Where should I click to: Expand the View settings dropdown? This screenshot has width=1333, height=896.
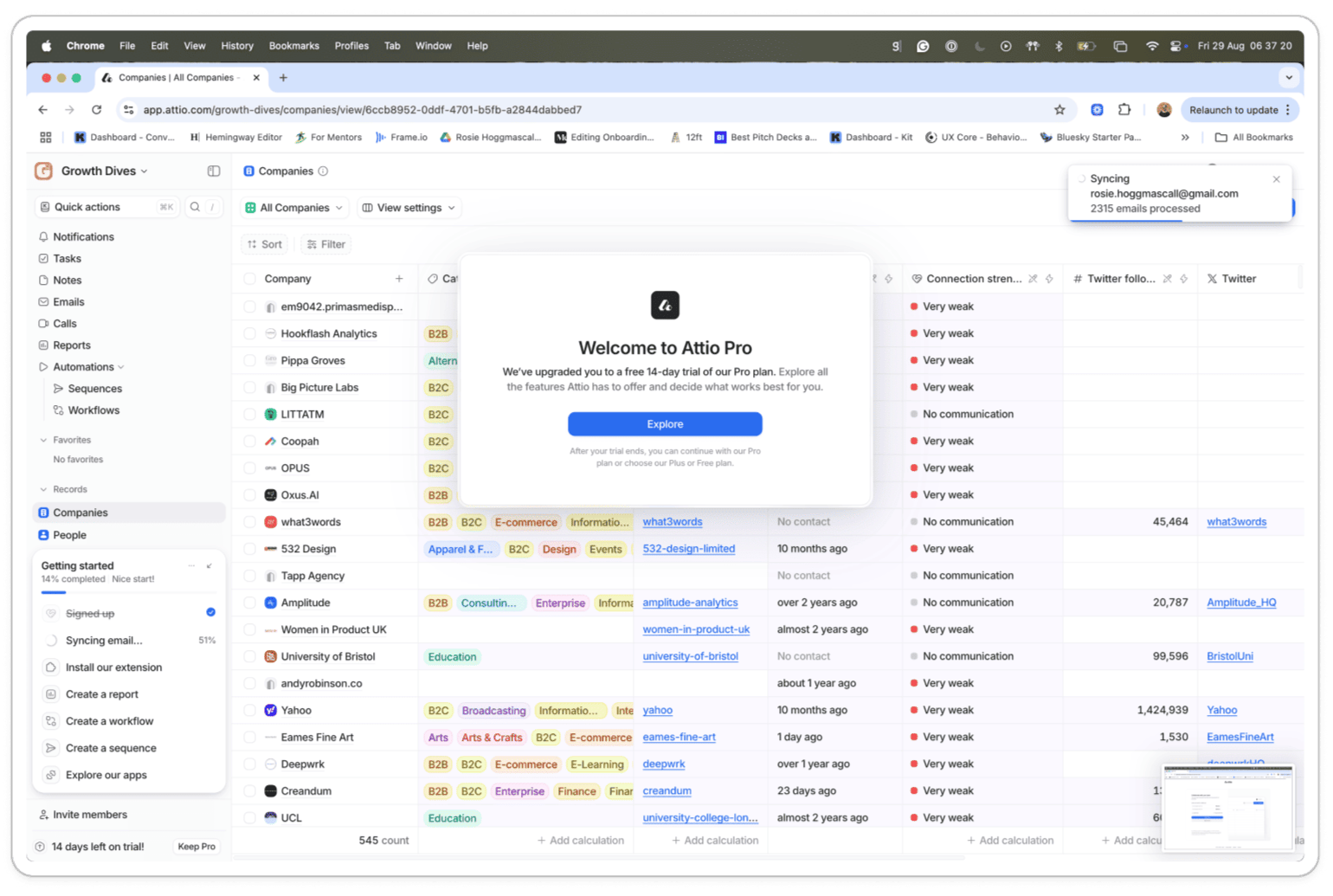pos(409,208)
